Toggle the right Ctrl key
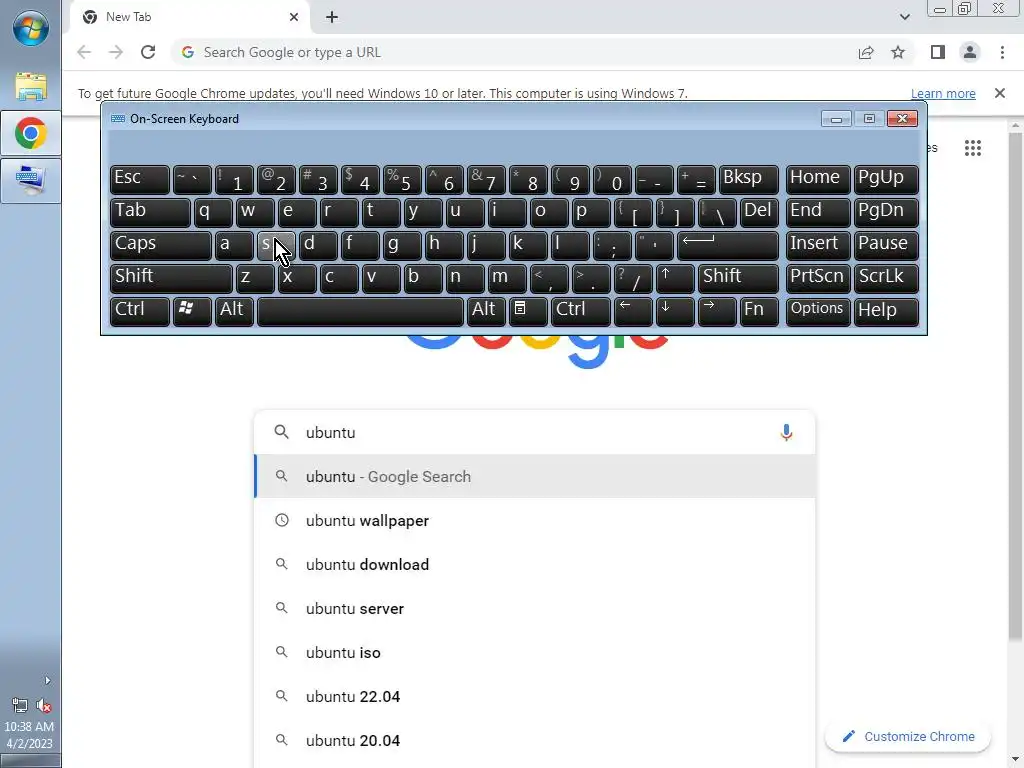 click(581, 311)
